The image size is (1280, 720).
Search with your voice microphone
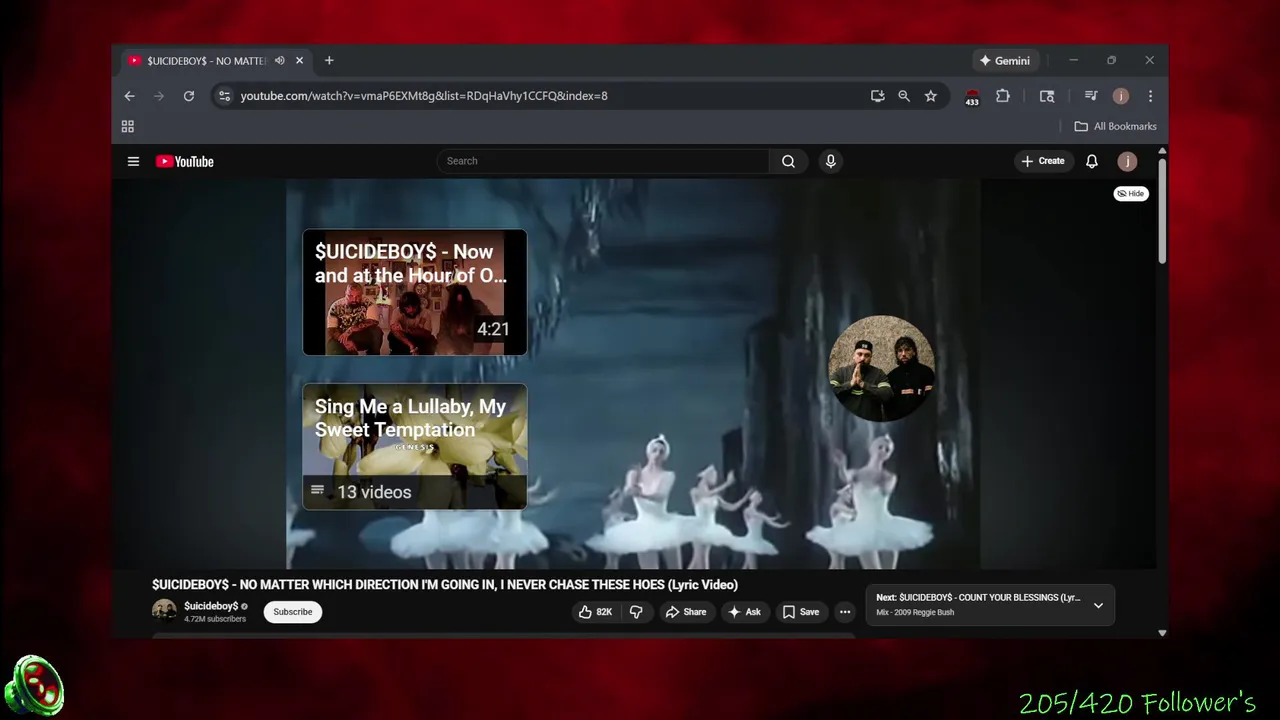[x=830, y=161]
